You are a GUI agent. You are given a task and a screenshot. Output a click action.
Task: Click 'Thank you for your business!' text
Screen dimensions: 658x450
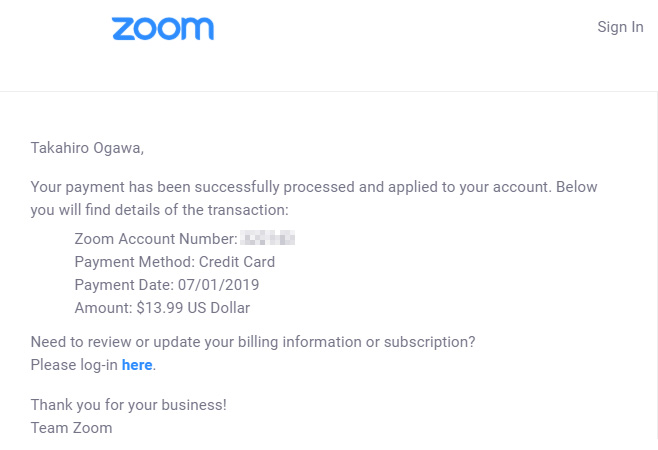point(129,405)
